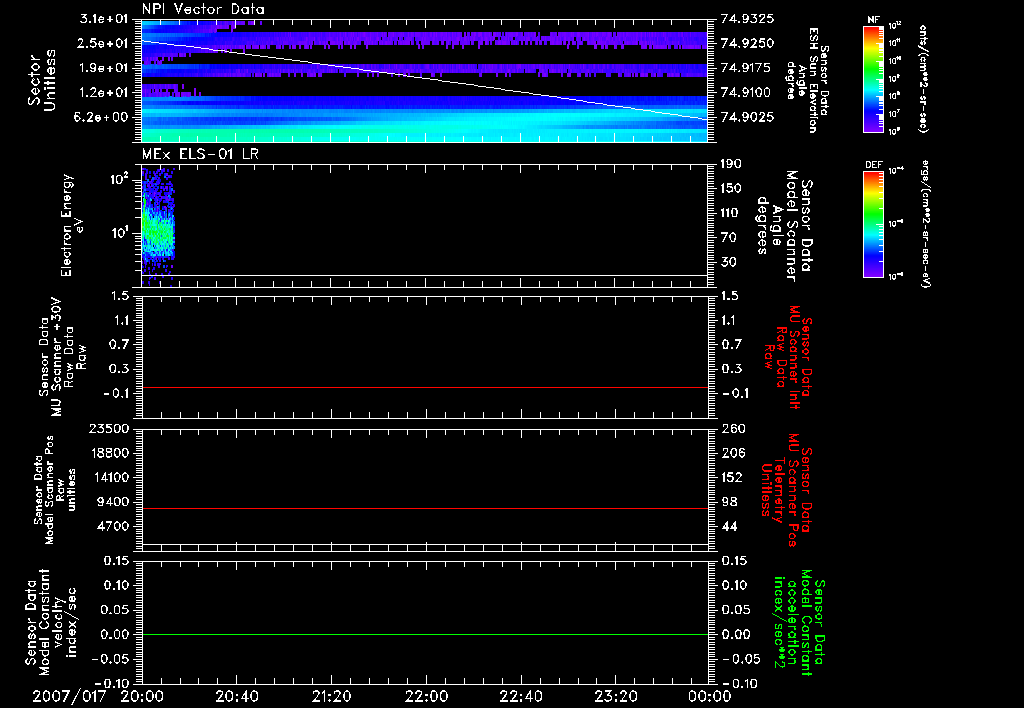Viewport: 1024px width, 708px height.
Task: Click the 150 scanner angle tick
Action: tap(731, 188)
